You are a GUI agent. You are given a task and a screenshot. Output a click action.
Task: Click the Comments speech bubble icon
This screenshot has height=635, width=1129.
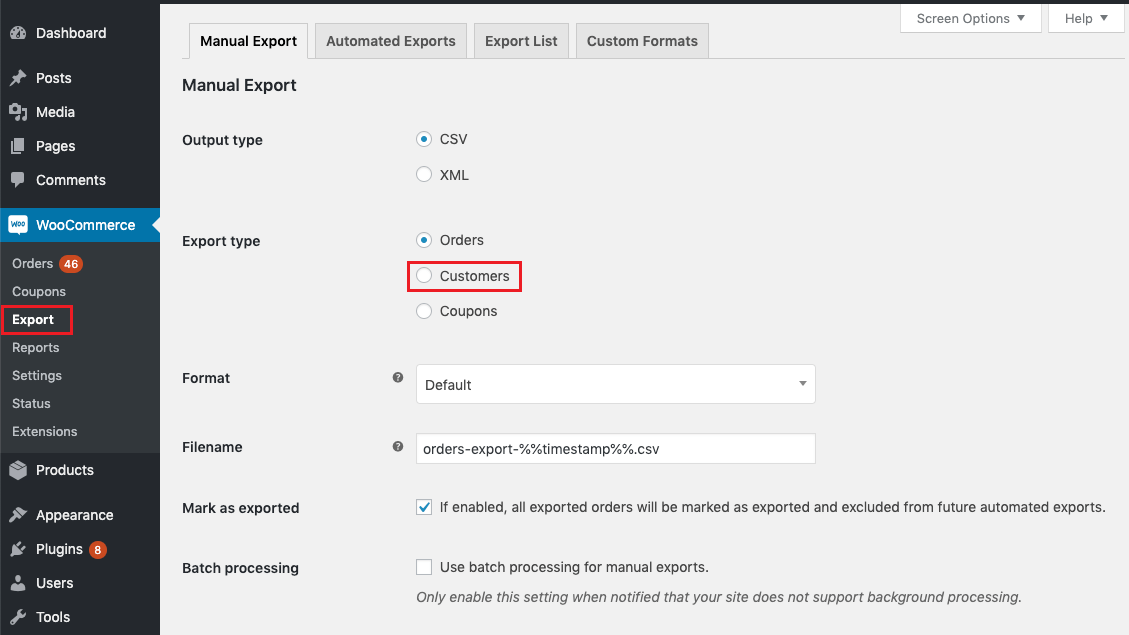pos(18,179)
